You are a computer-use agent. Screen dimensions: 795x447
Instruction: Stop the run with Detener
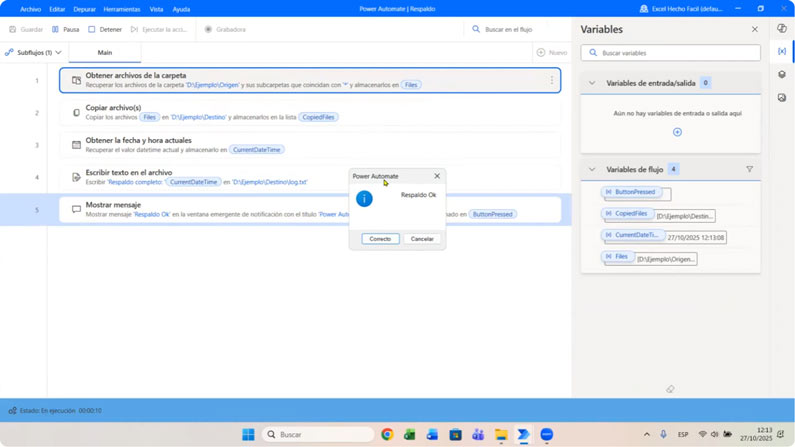click(x=105, y=29)
